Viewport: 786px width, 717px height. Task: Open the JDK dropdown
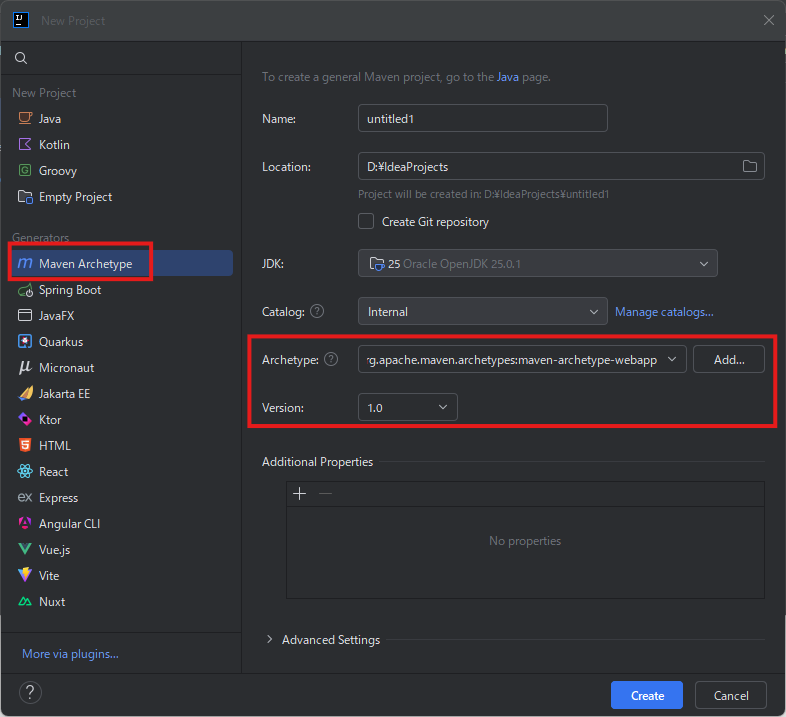(537, 263)
